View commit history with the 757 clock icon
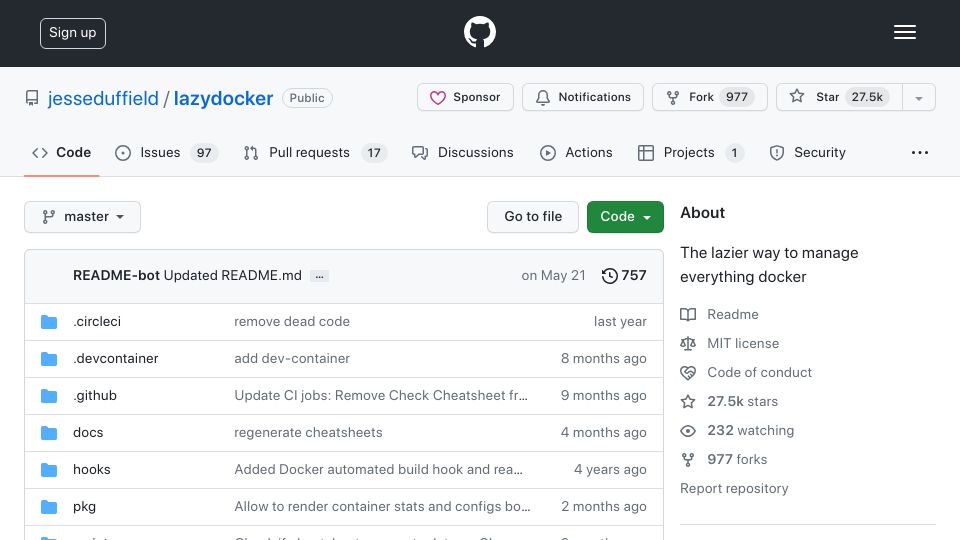 tap(624, 276)
